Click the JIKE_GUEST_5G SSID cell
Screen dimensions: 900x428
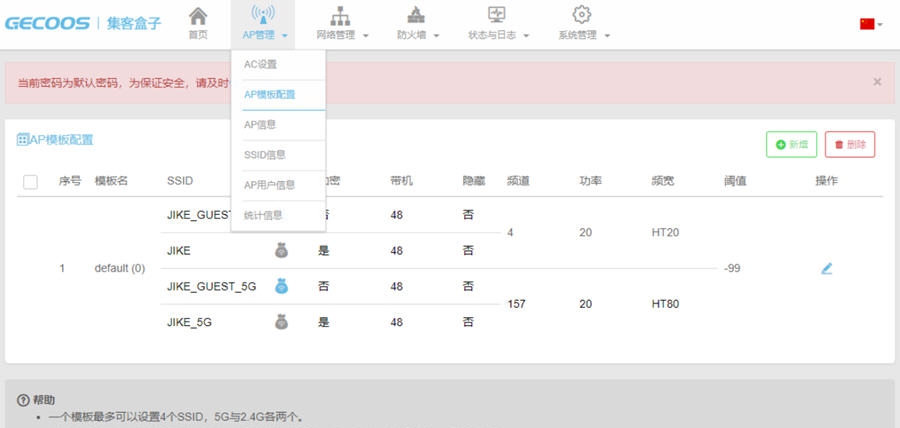click(x=211, y=286)
